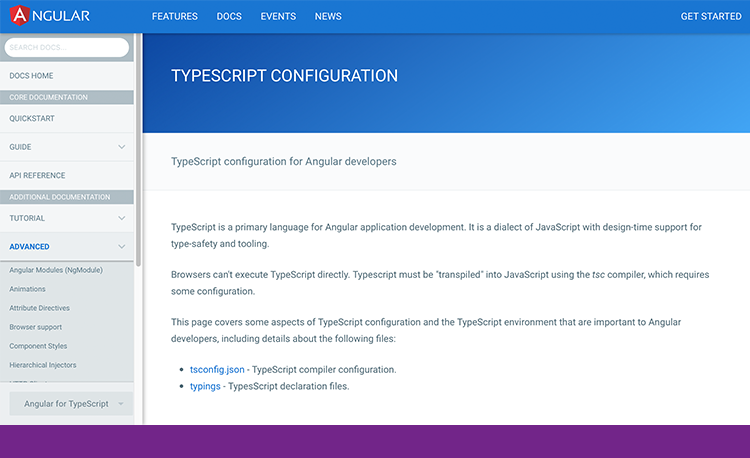The height and width of the screenshot is (458, 750).
Task: Select the Advanced sidebar section
Action: click(29, 247)
